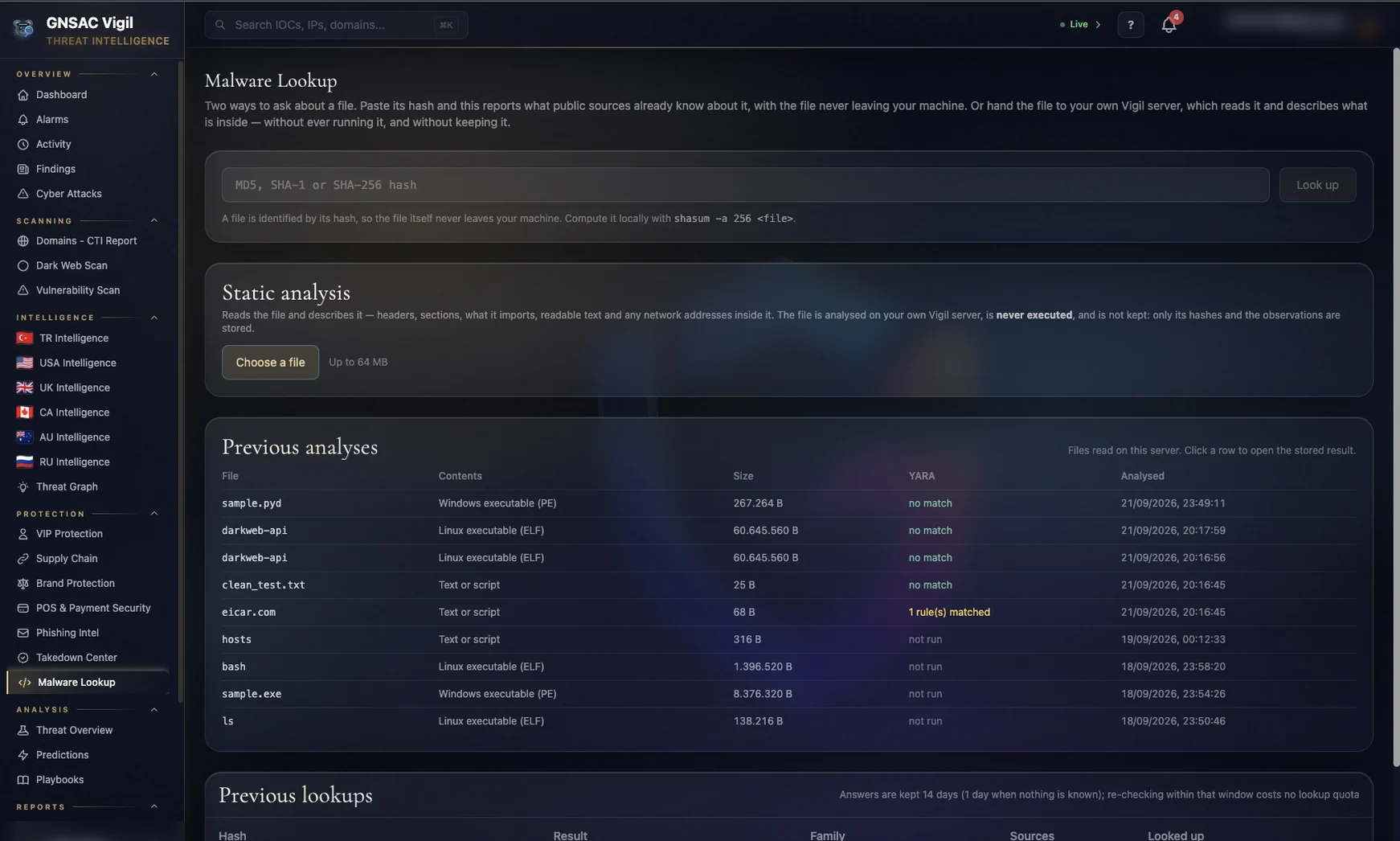Click the Look up button
The width and height of the screenshot is (1400, 841).
coord(1317,185)
